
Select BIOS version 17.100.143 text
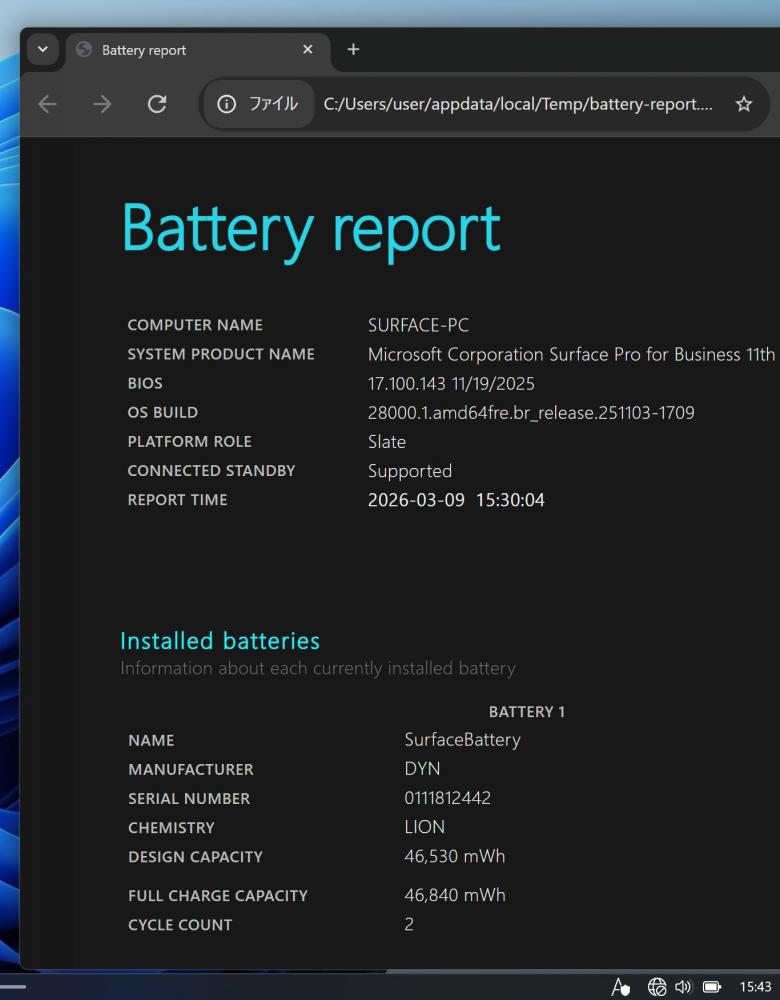451,383
